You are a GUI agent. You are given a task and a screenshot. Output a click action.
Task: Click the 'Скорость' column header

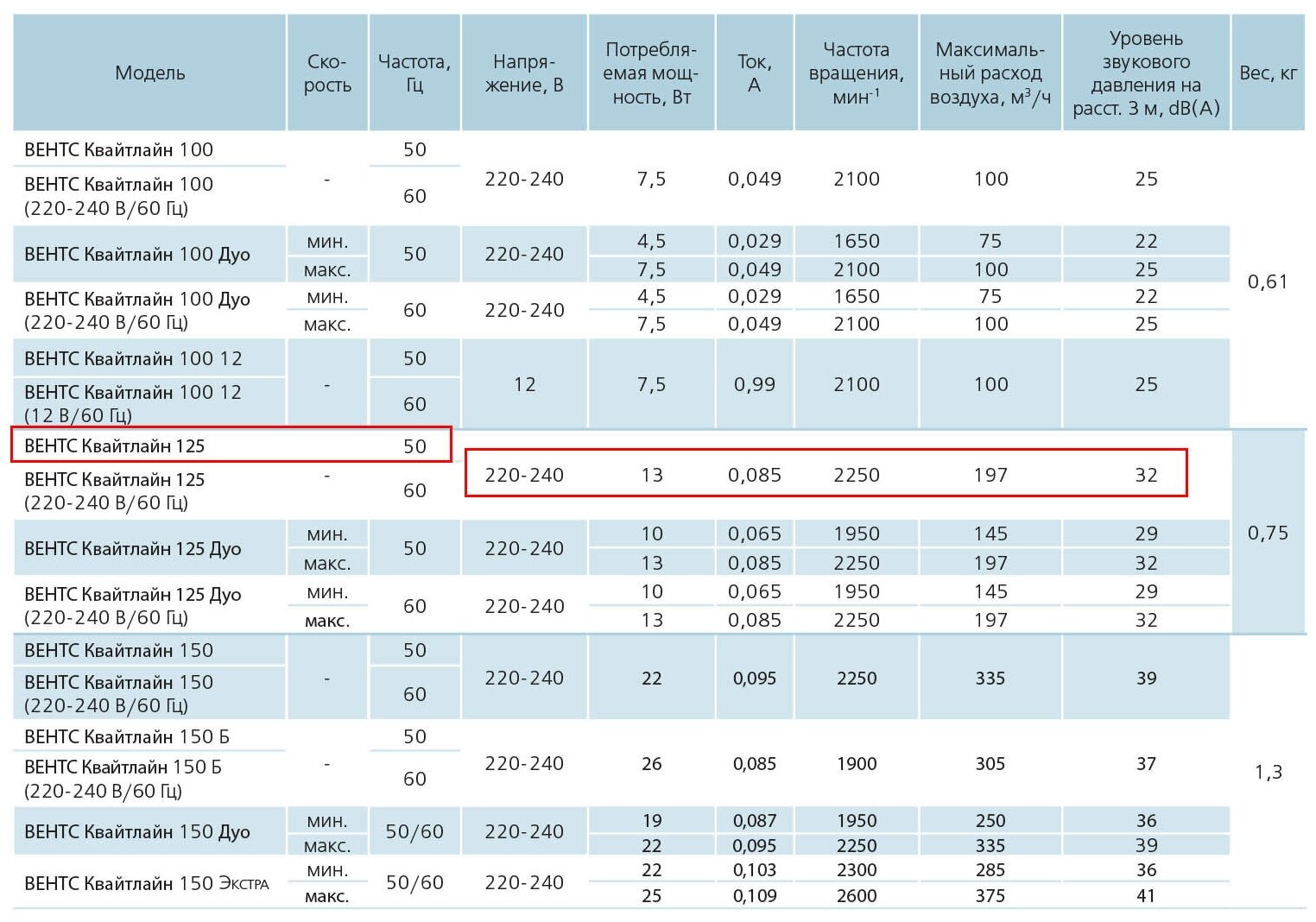[327, 73]
